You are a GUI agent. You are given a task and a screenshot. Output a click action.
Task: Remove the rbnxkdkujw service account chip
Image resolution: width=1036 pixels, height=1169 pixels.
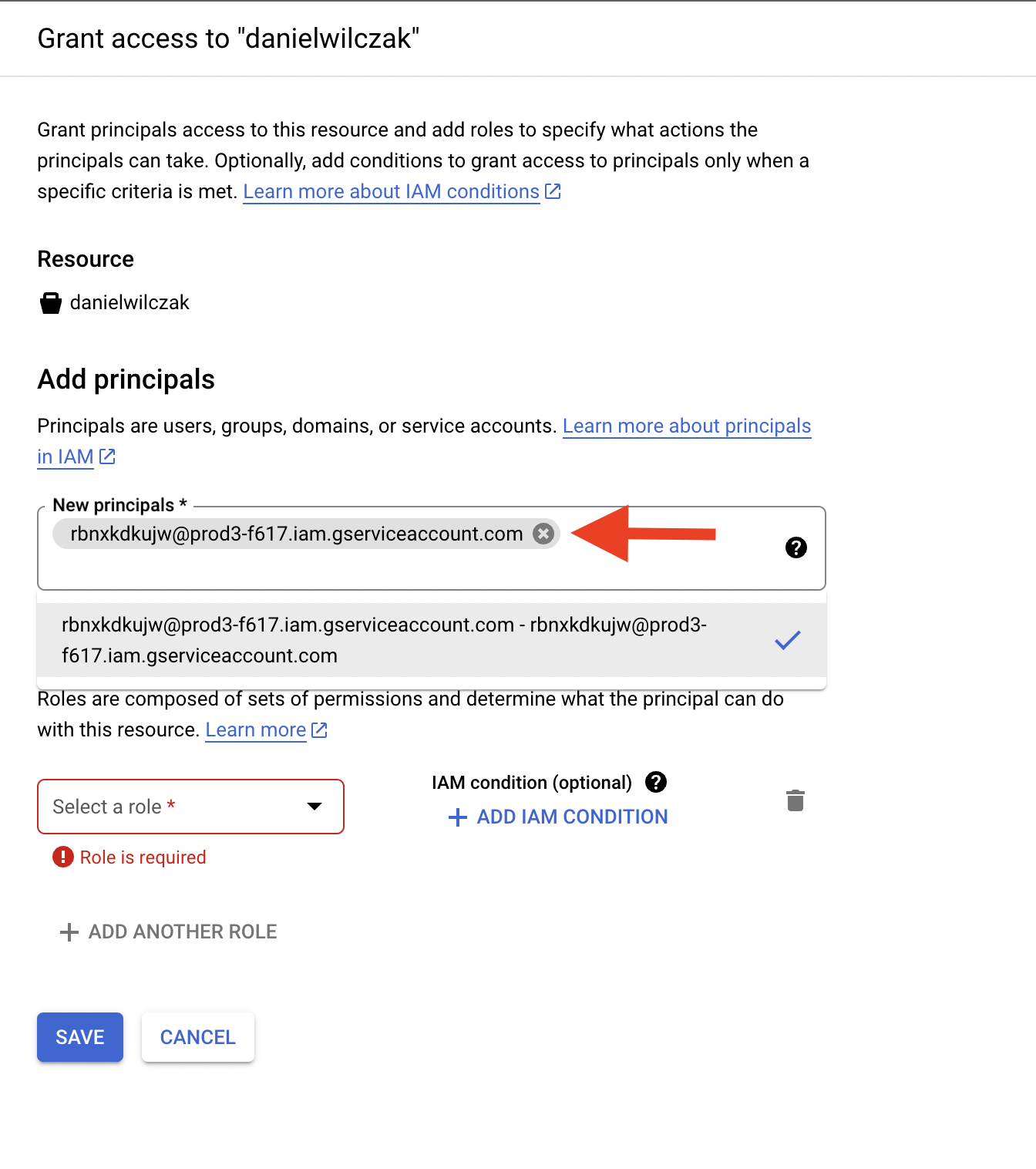tap(543, 534)
